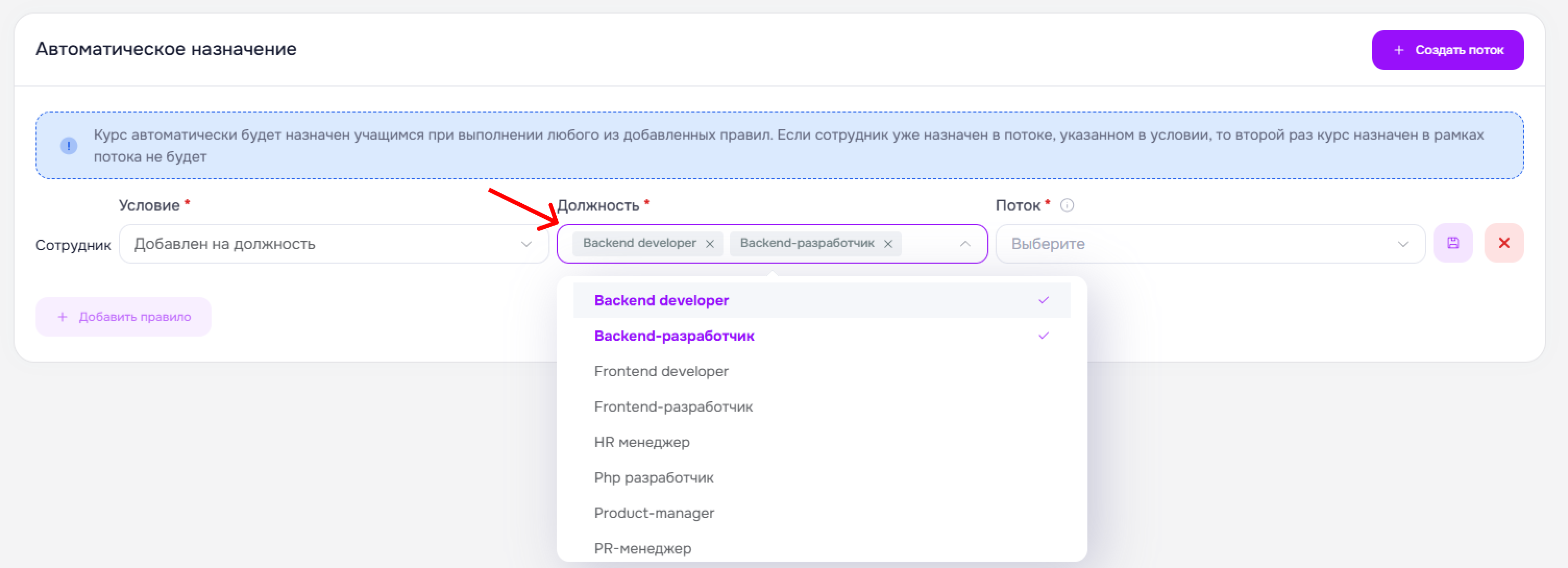Image resolution: width=1568 pixels, height=568 pixels.
Task: Click the info icon next to Поток
Action: tap(1067, 205)
